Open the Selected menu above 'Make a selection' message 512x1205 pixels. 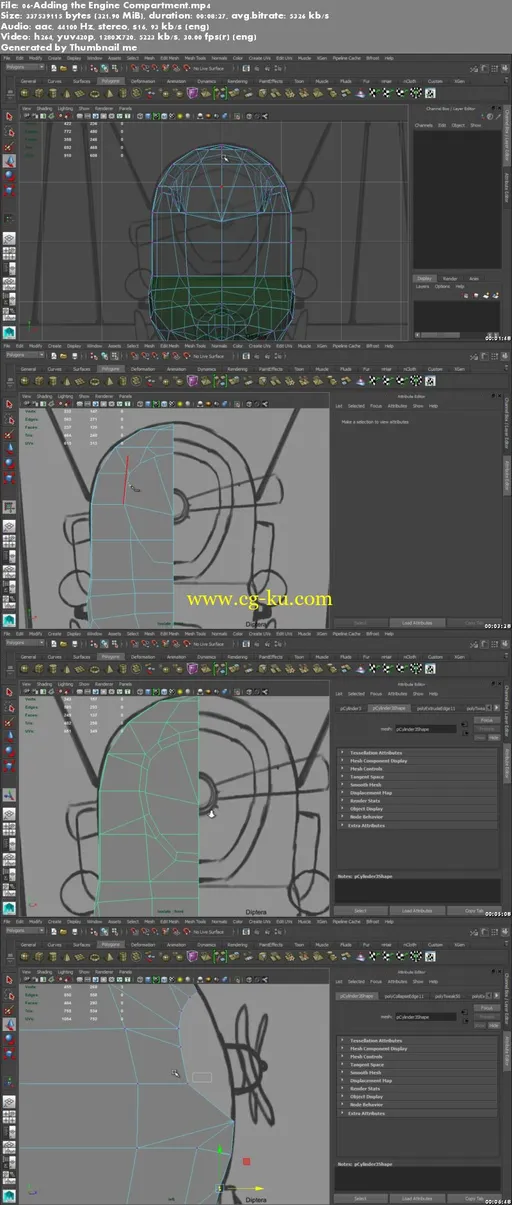356,406
